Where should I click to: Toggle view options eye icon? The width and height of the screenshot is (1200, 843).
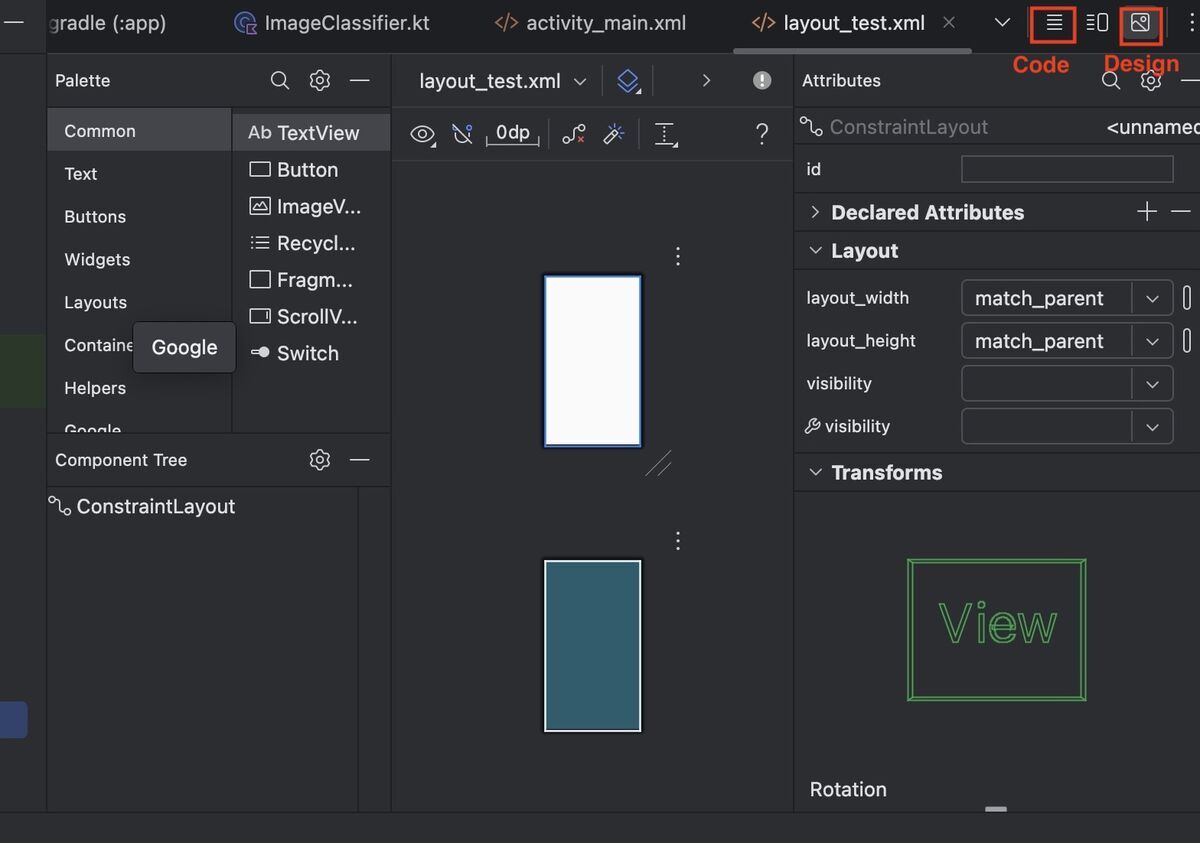423,134
